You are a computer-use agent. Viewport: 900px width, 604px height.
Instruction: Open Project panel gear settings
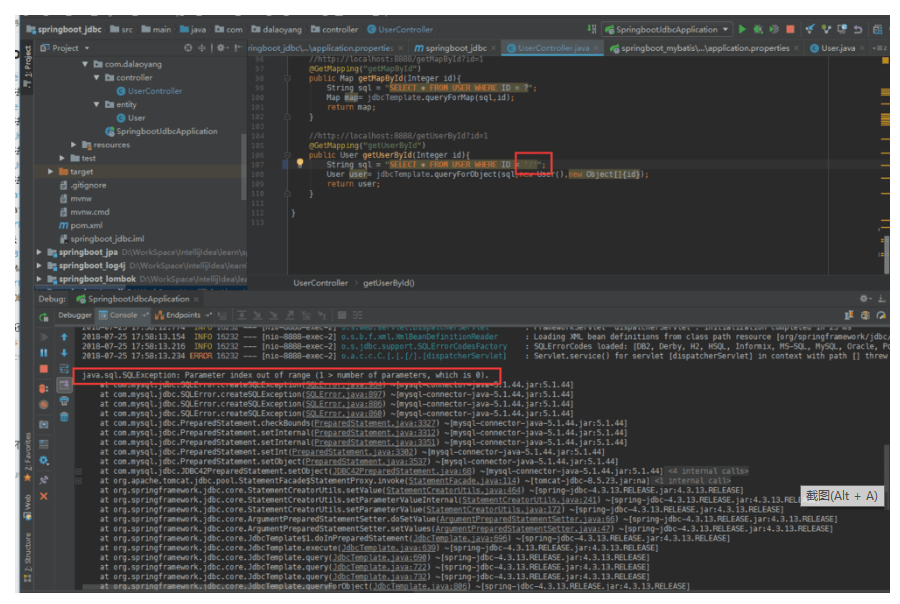221,48
